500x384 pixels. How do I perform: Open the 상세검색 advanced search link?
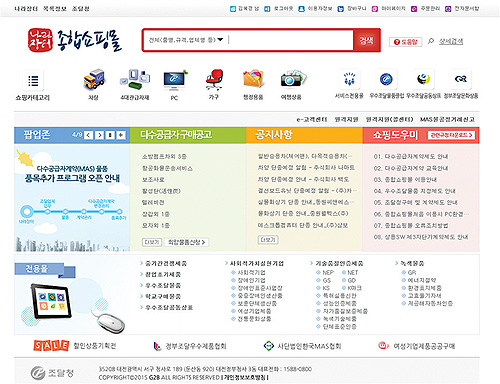(x=451, y=41)
